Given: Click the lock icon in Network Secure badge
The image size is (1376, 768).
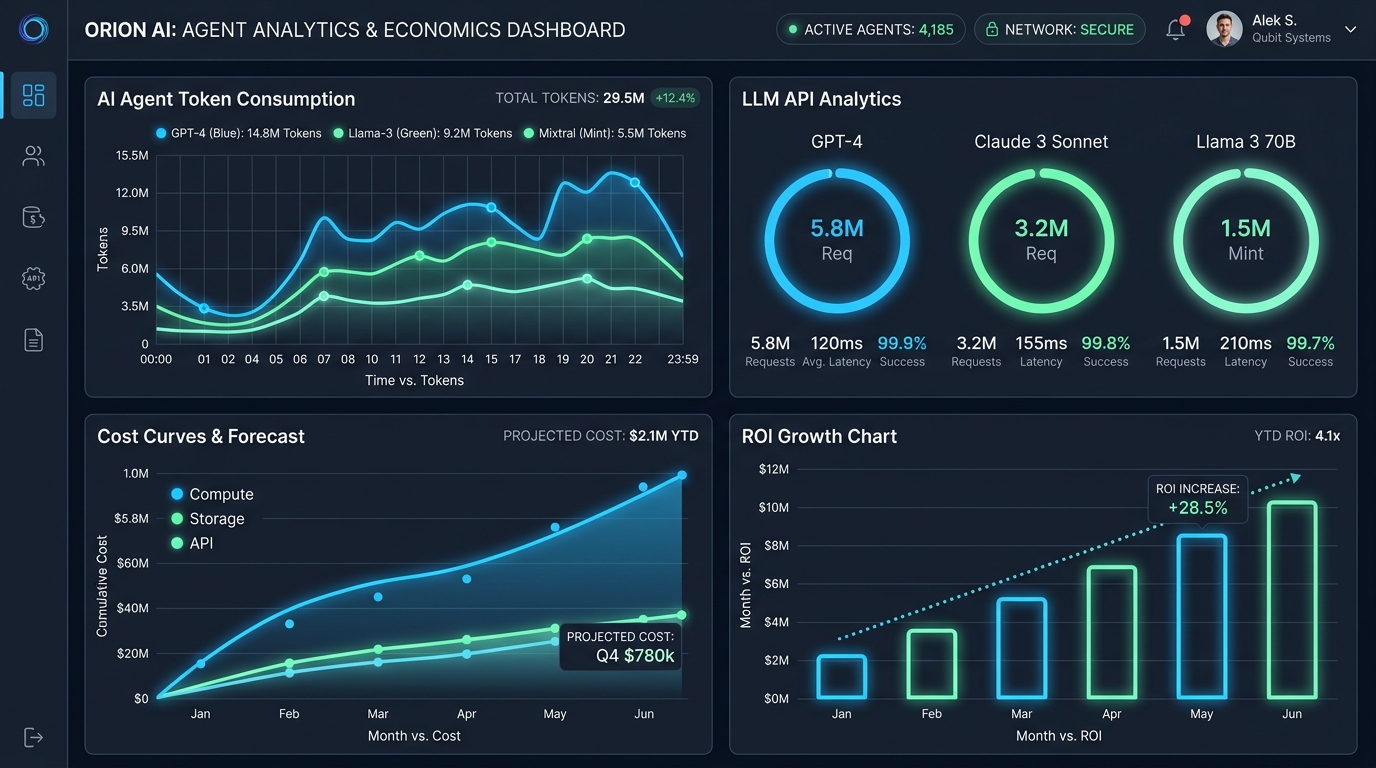Looking at the screenshot, I should [992, 30].
